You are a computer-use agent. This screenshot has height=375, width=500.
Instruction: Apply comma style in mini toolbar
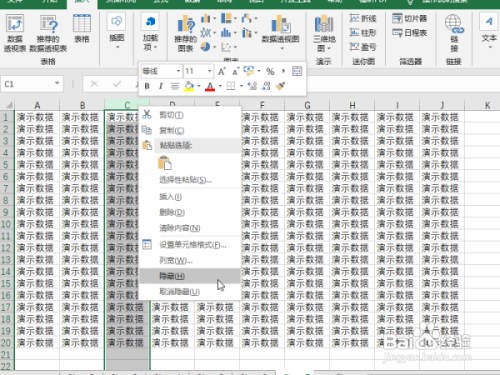283,71
